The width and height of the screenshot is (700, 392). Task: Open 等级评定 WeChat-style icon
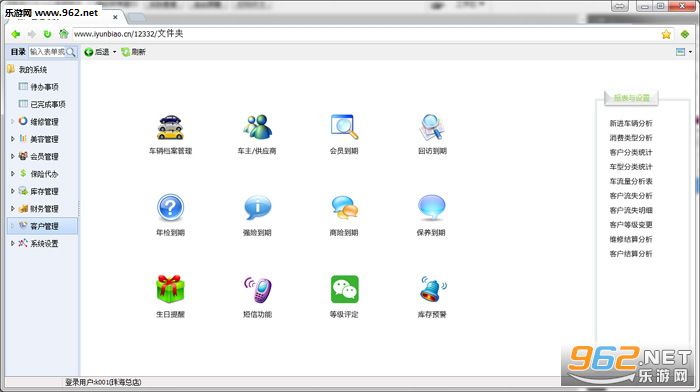(344, 289)
